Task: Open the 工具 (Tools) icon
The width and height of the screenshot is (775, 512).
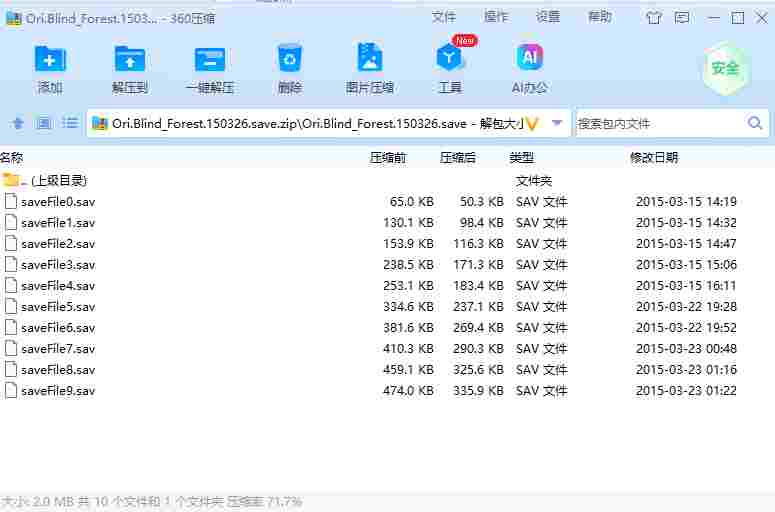Action: (x=449, y=58)
